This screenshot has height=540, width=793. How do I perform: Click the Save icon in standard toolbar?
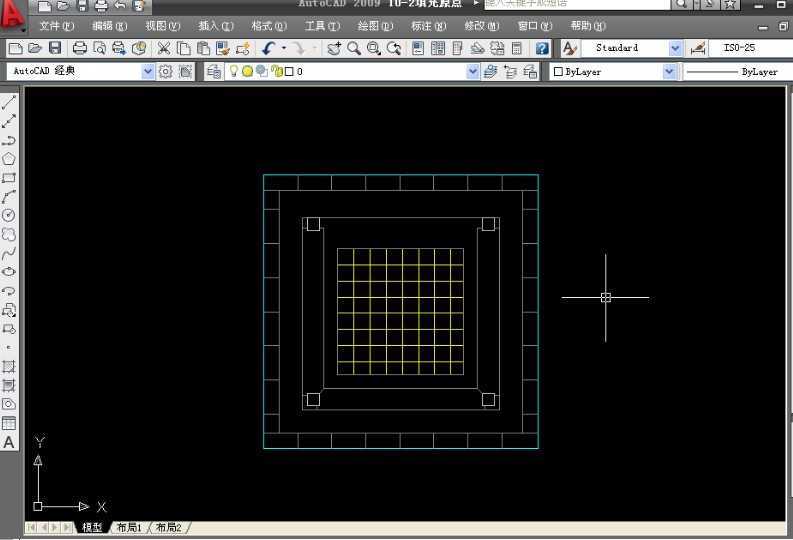(x=55, y=49)
